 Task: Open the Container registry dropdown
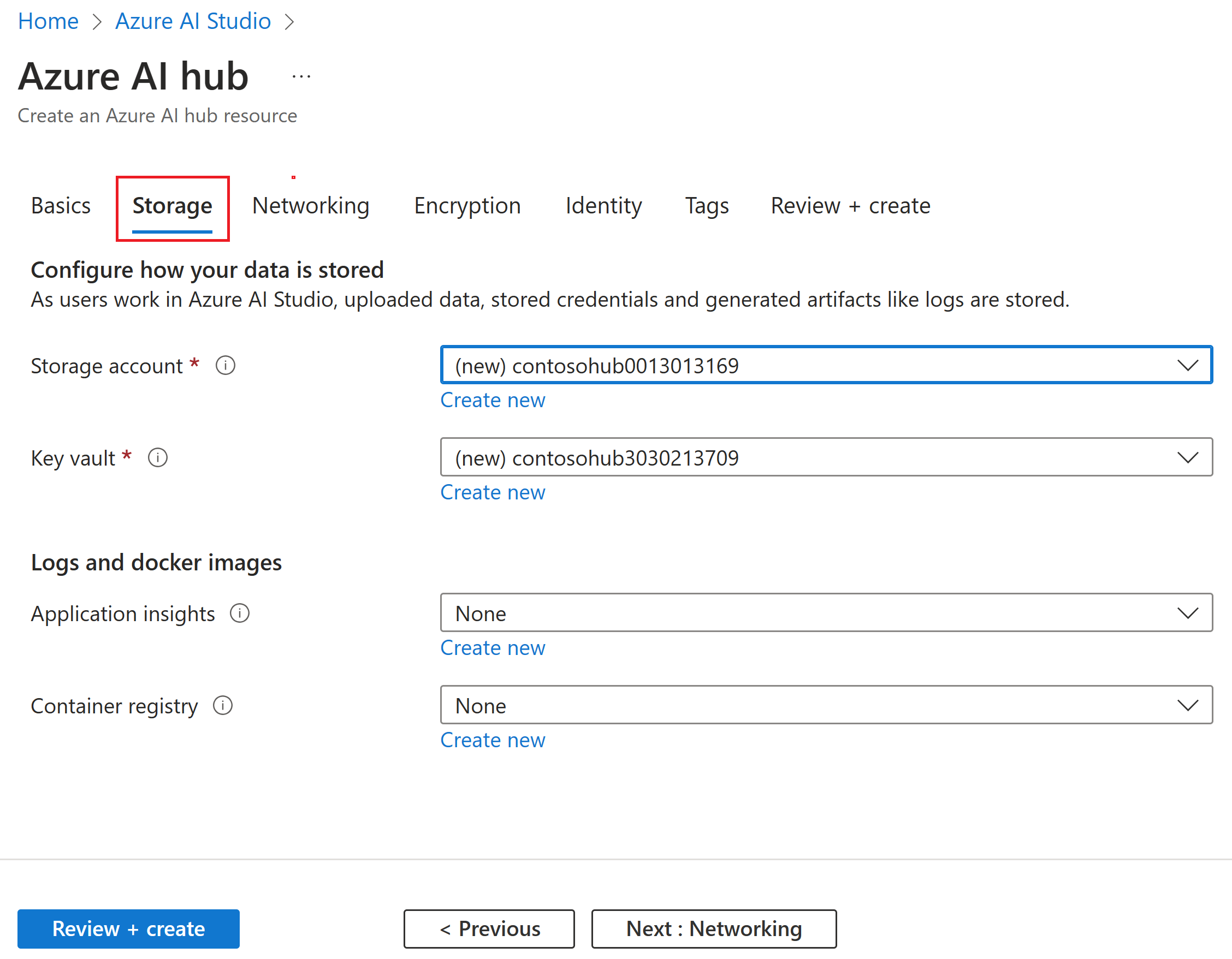tap(826, 706)
